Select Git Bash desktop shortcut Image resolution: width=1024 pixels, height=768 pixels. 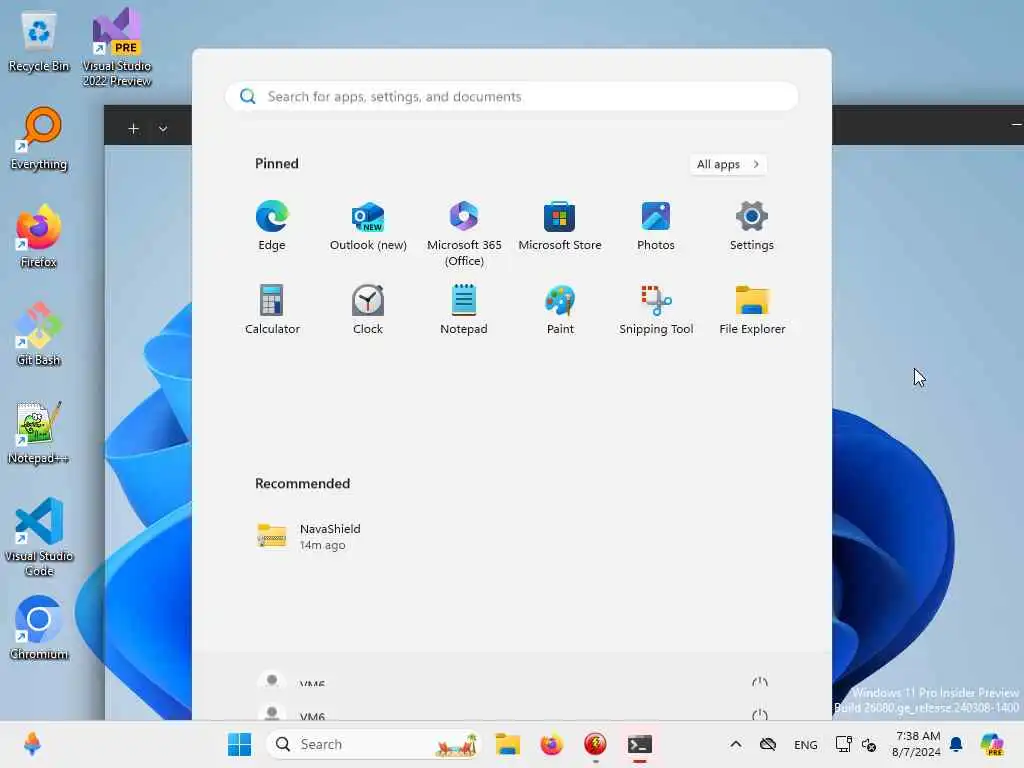tap(39, 334)
